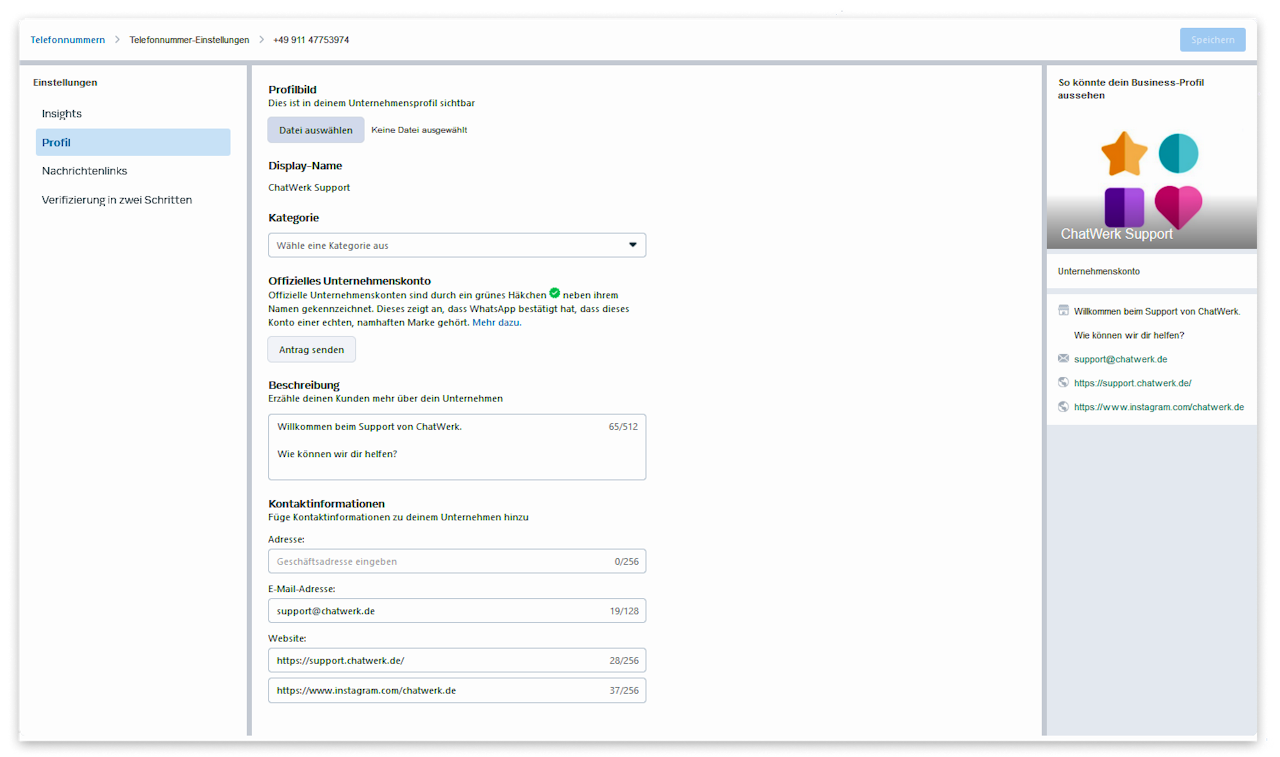Click the Telefonnummern breadcrumb link
1280x757 pixels.
pyautogui.click(x=68, y=40)
